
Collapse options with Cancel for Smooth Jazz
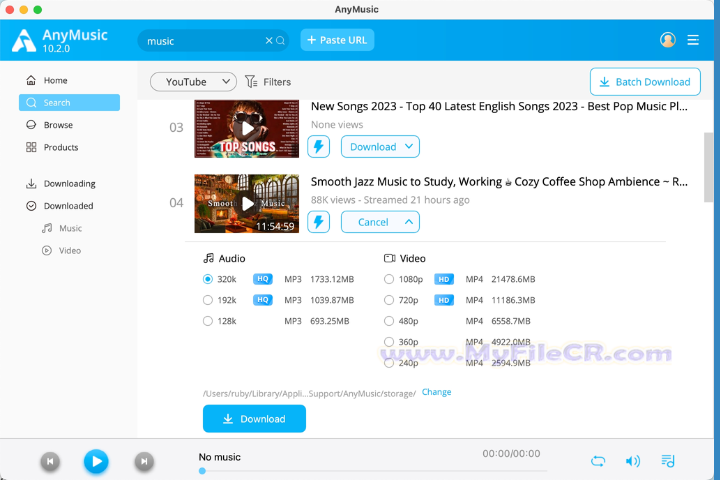380,222
